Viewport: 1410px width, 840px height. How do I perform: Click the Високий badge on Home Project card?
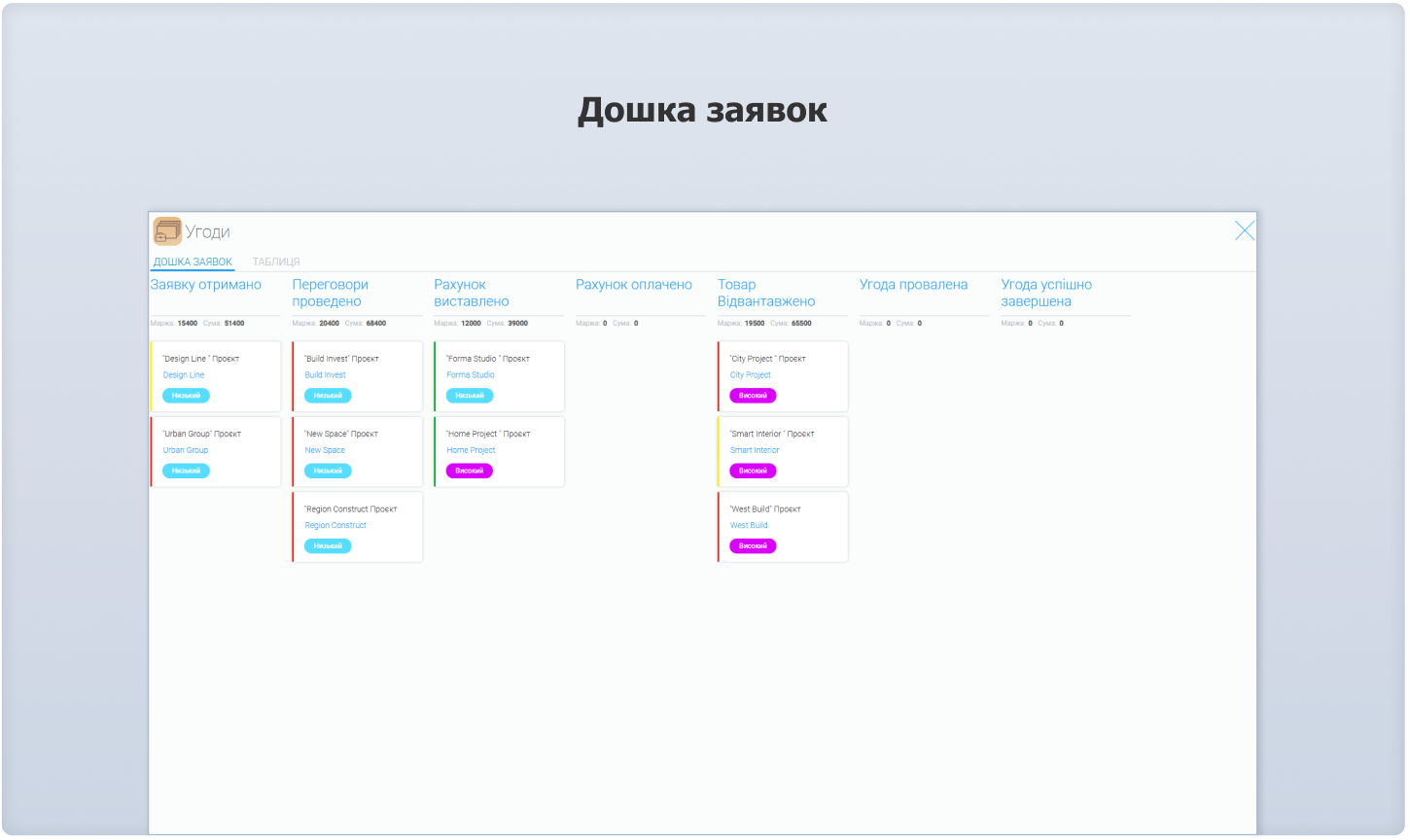tap(469, 470)
